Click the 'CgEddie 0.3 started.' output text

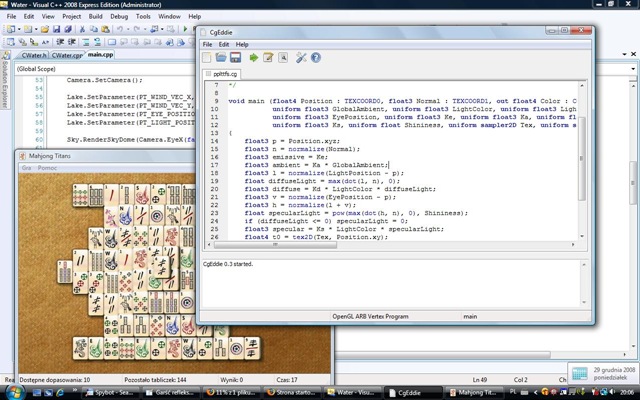[x=228, y=264]
